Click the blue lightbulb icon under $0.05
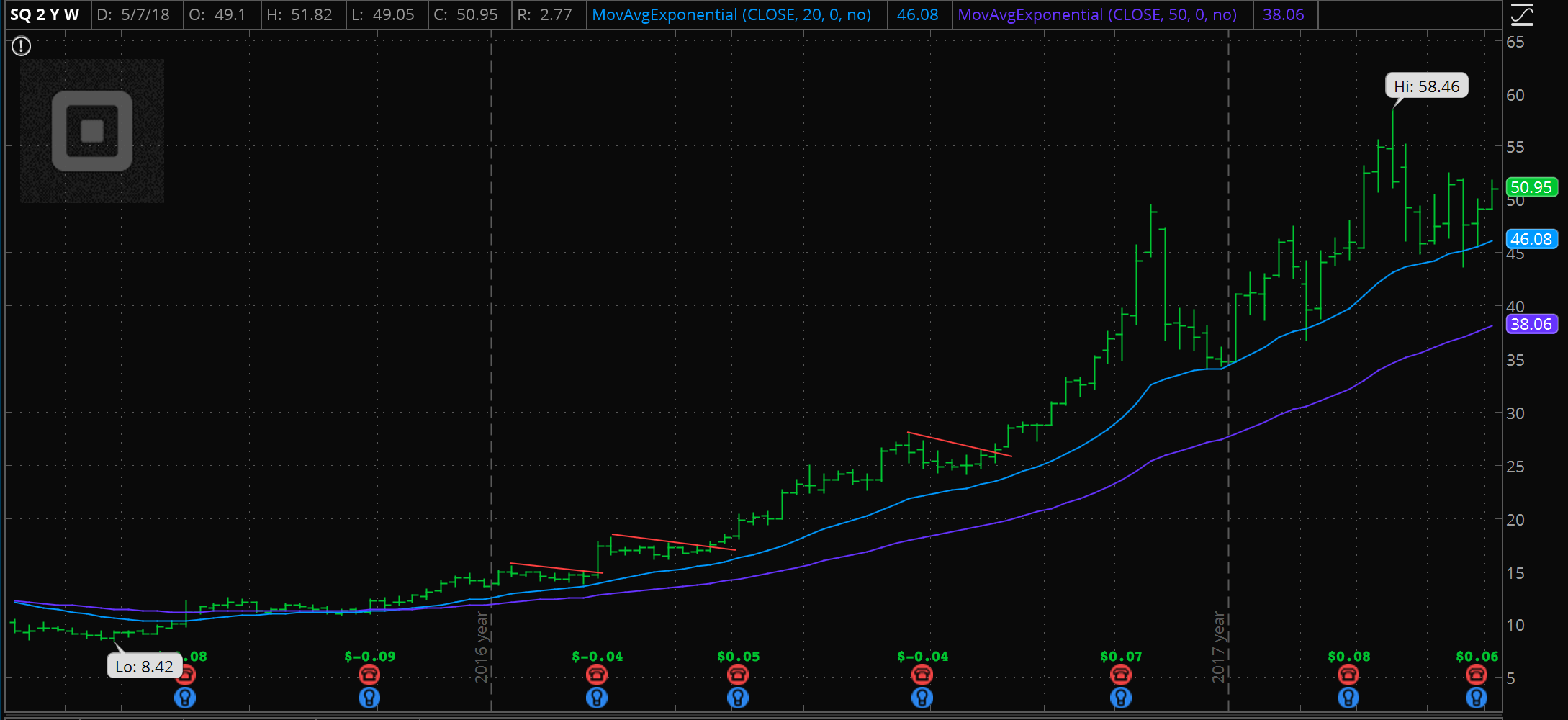This screenshot has width=1568, height=720. pyautogui.click(x=738, y=698)
